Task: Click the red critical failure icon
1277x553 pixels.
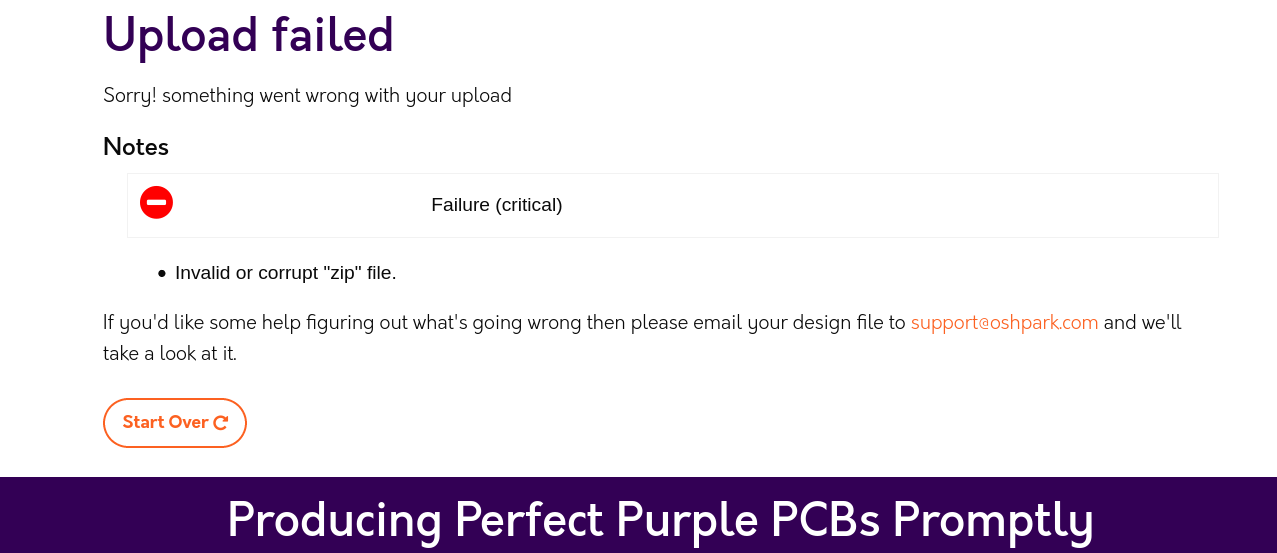Action: pos(156,203)
